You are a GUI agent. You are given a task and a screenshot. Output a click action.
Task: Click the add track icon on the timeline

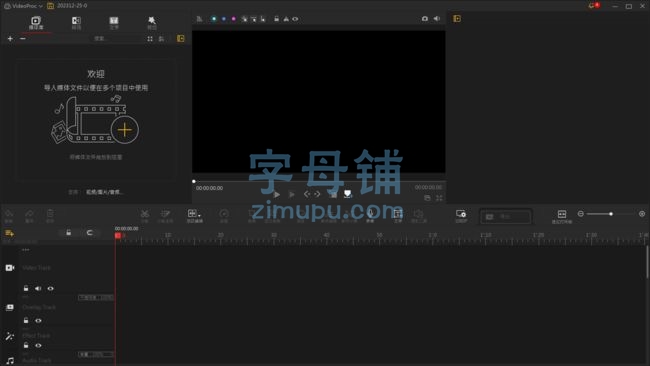9,233
